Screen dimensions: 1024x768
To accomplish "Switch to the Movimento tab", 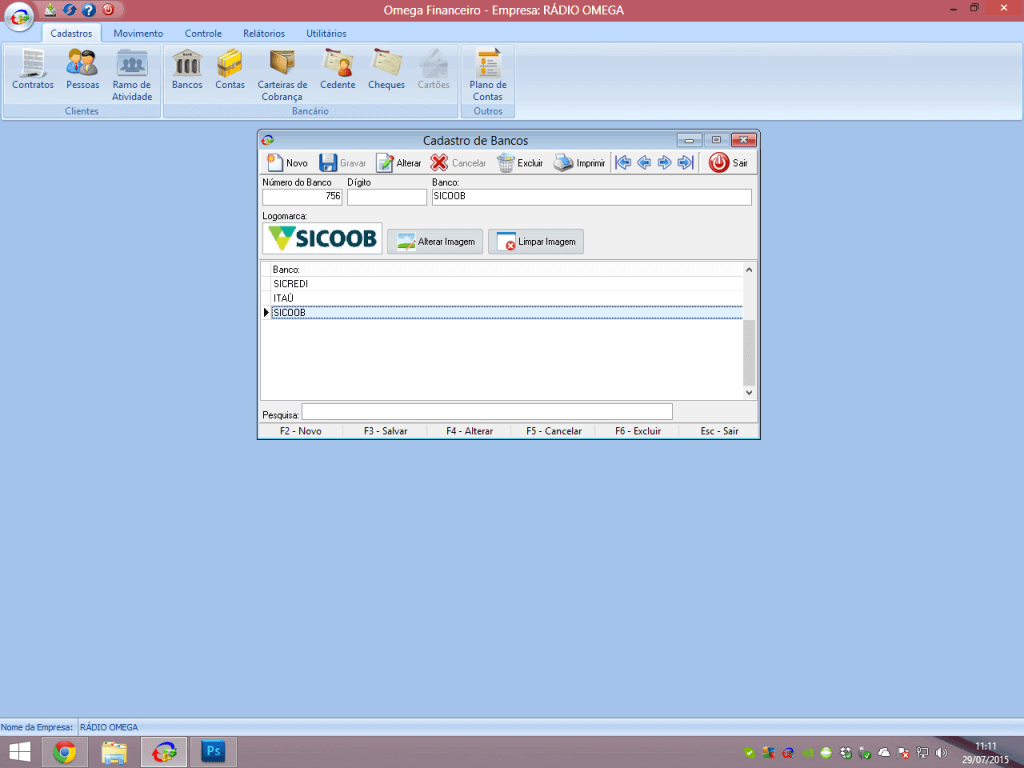I will [138, 33].
